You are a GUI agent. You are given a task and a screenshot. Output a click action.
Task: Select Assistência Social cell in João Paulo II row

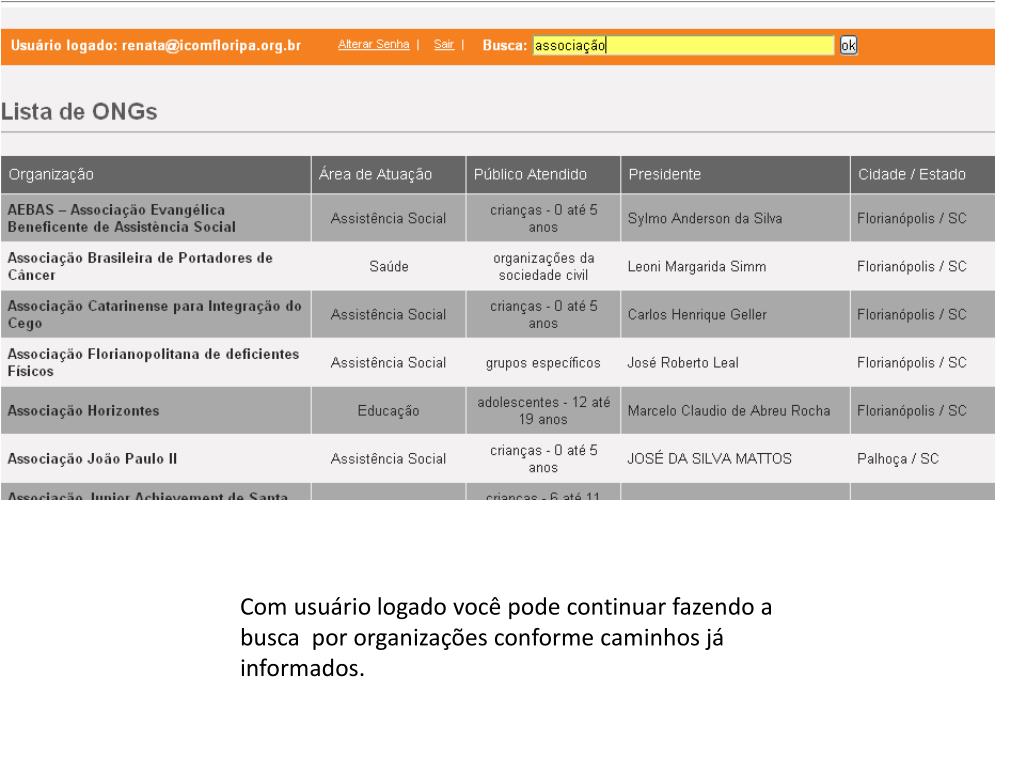pos(388,458)
